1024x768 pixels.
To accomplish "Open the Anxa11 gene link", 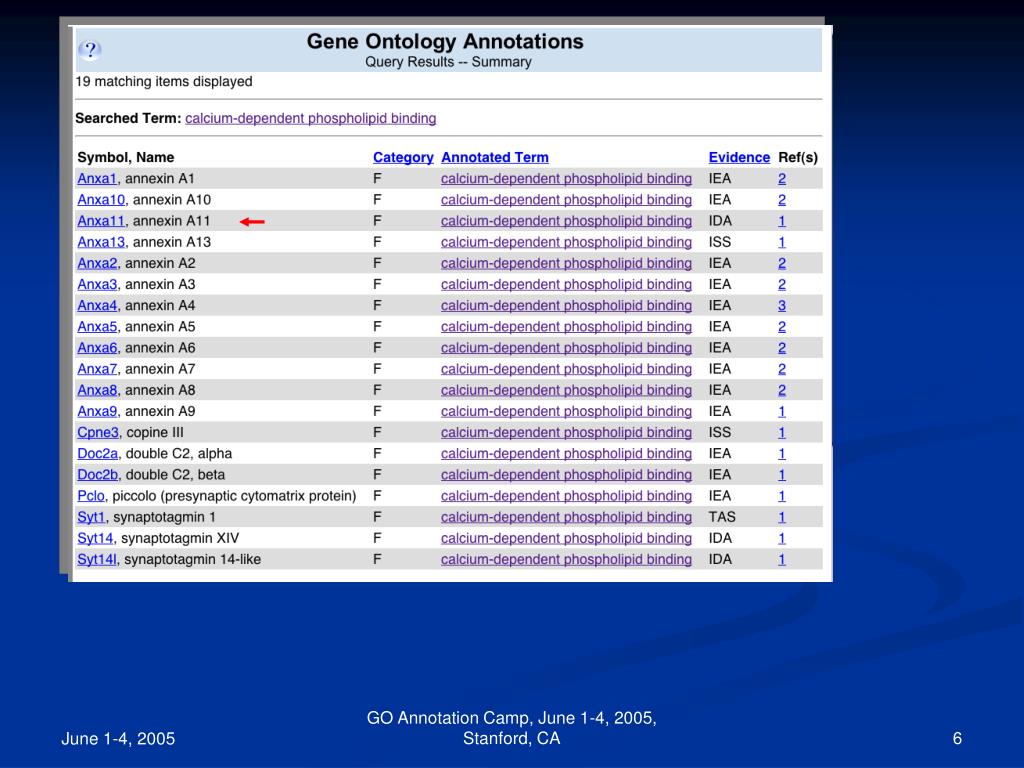I will [101, 221].
